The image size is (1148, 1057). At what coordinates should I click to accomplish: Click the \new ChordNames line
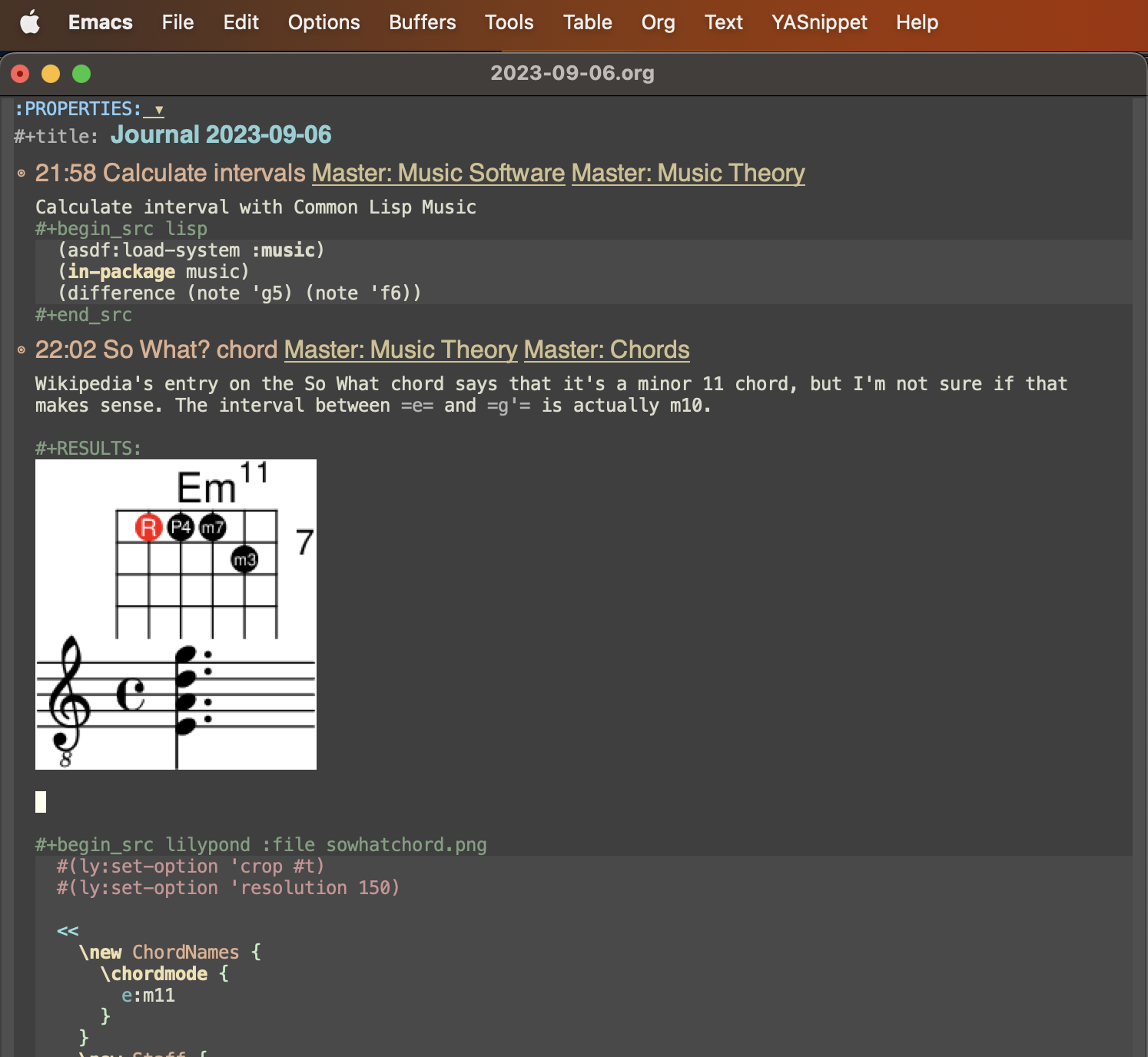(170, 953)
